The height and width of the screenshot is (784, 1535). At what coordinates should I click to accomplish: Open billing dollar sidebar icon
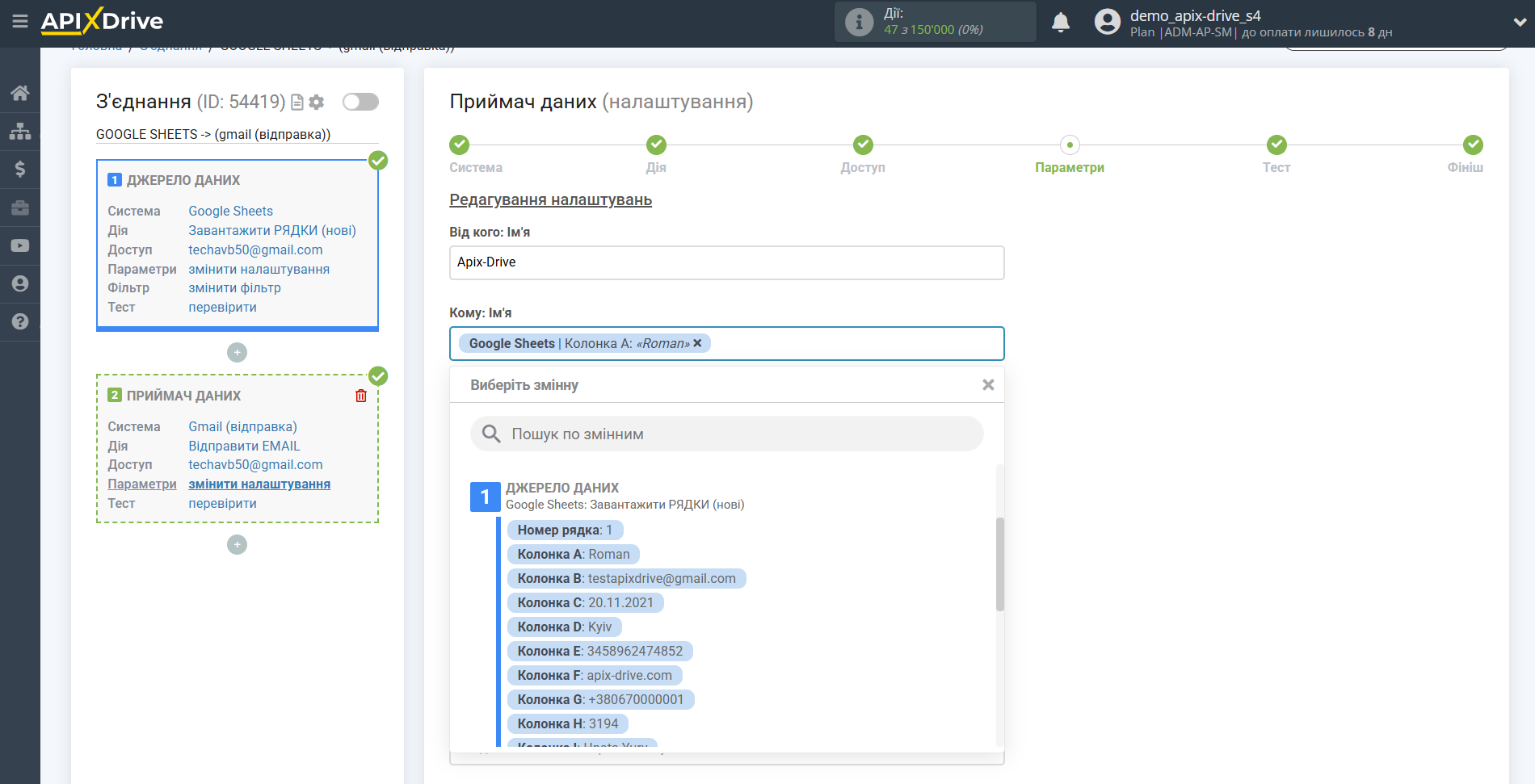point(20,169)
